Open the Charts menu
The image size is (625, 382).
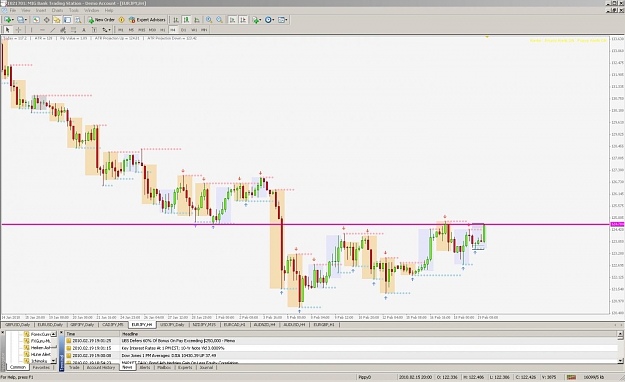[x=57, y=10]
